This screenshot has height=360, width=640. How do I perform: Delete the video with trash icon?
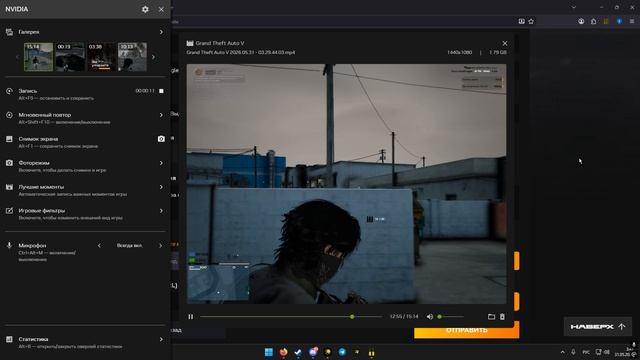point(502,317)
